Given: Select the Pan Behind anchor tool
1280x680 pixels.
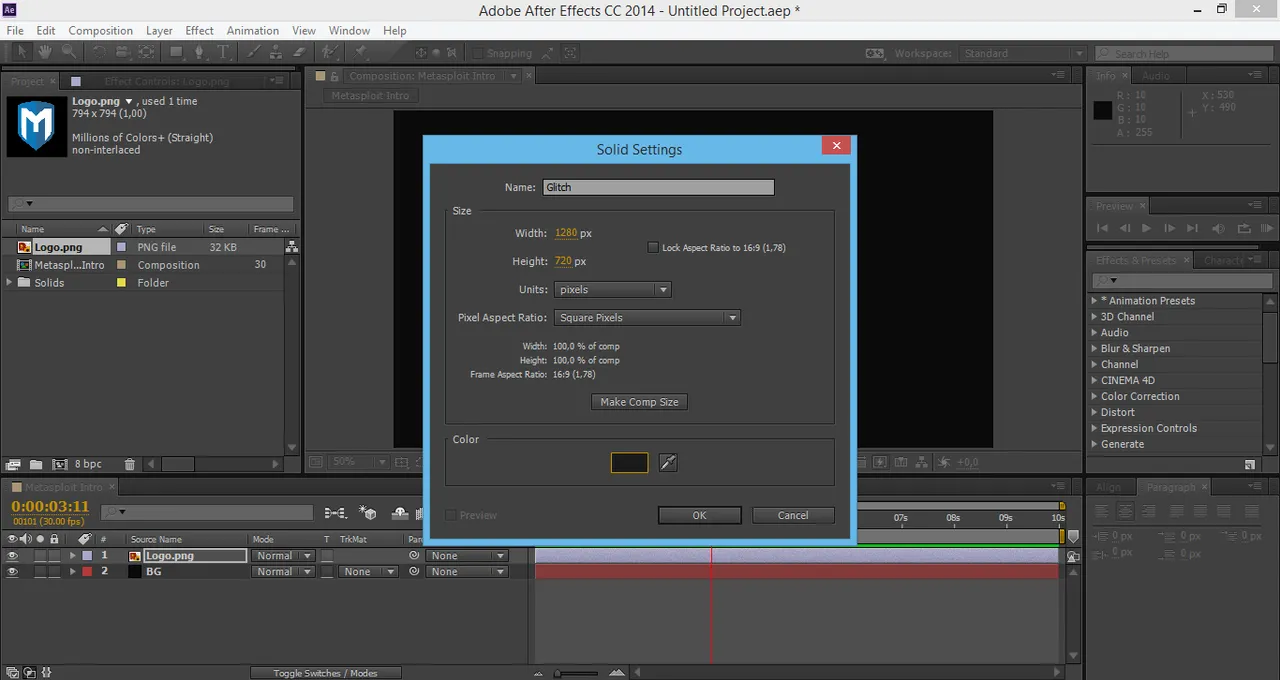Looking at the screenshot, I should click(146, 52).
